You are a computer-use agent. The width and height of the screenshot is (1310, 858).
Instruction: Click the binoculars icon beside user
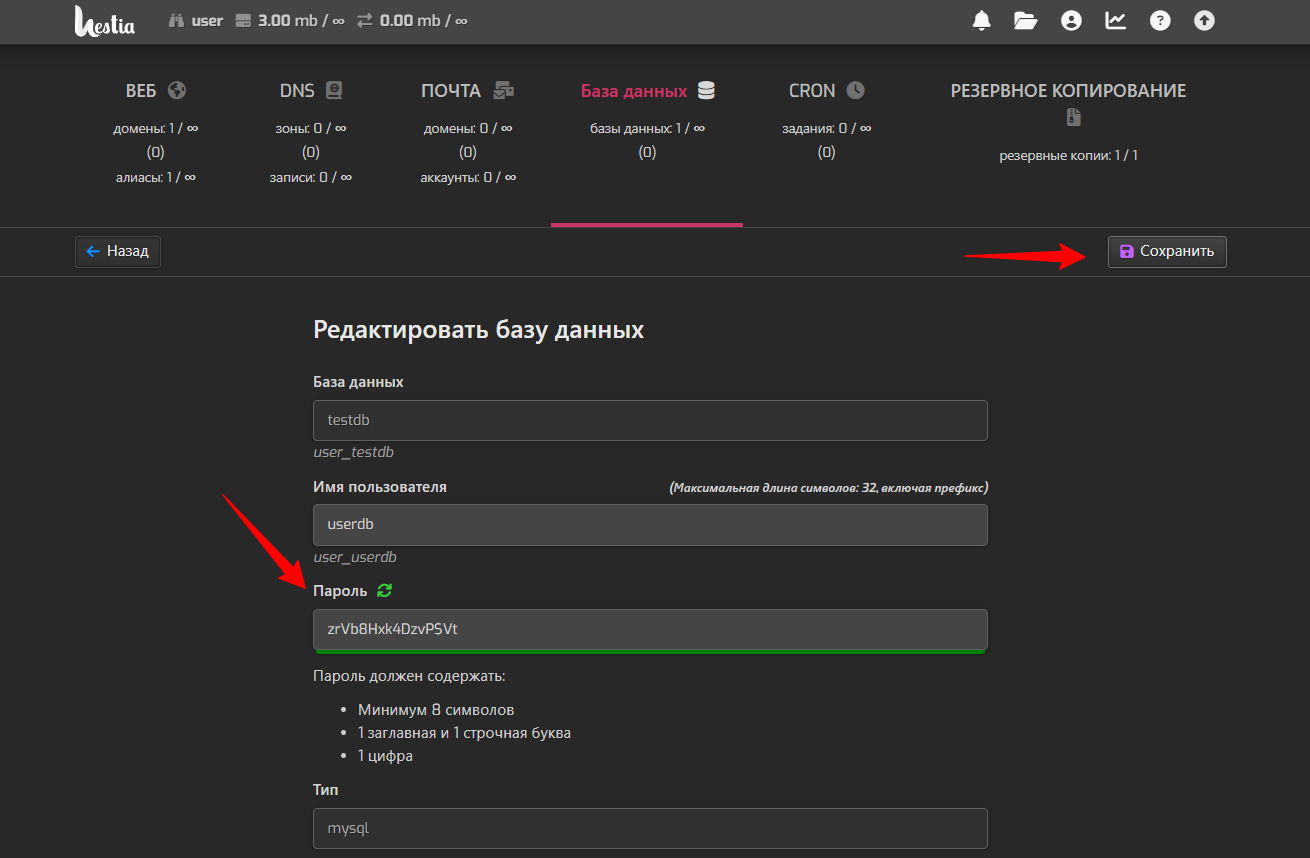click(176, 20)
